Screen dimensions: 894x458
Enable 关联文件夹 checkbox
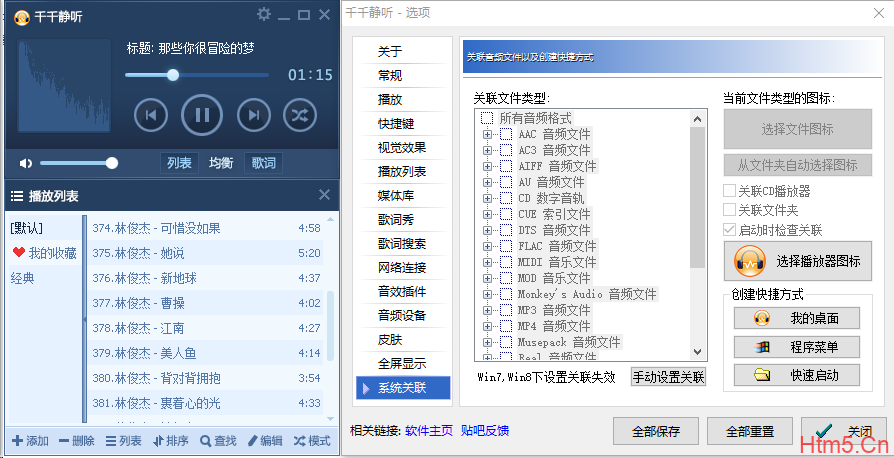[x=729, y=210]
